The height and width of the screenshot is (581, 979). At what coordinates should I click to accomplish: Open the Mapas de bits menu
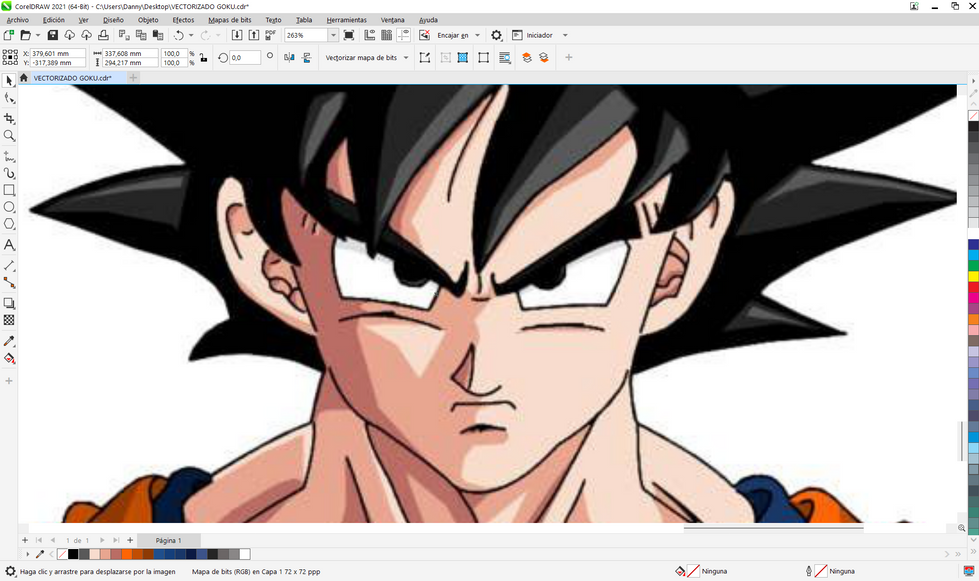[x=229, y=20]
